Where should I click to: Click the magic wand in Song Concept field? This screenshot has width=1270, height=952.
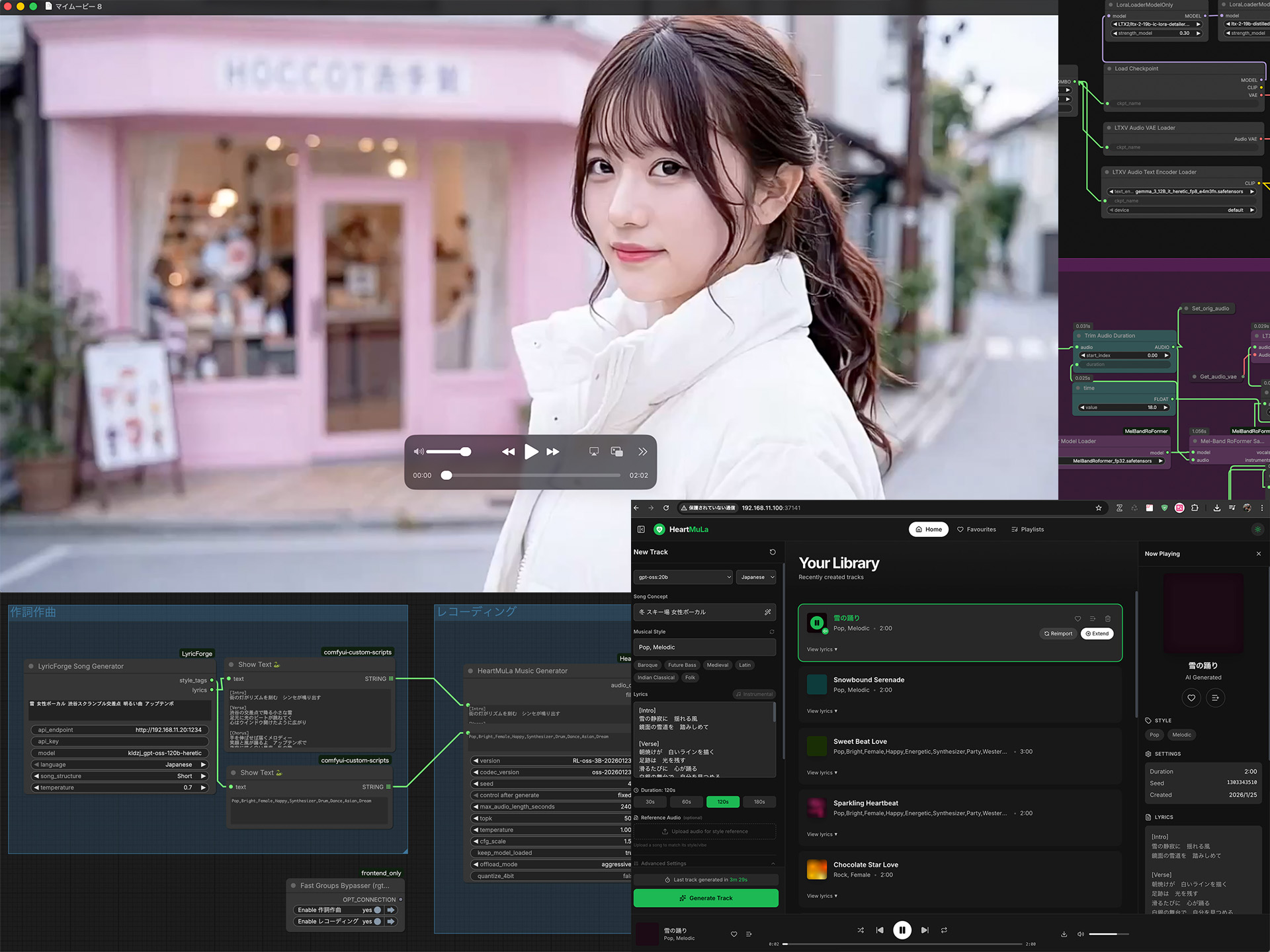point(767,612)
